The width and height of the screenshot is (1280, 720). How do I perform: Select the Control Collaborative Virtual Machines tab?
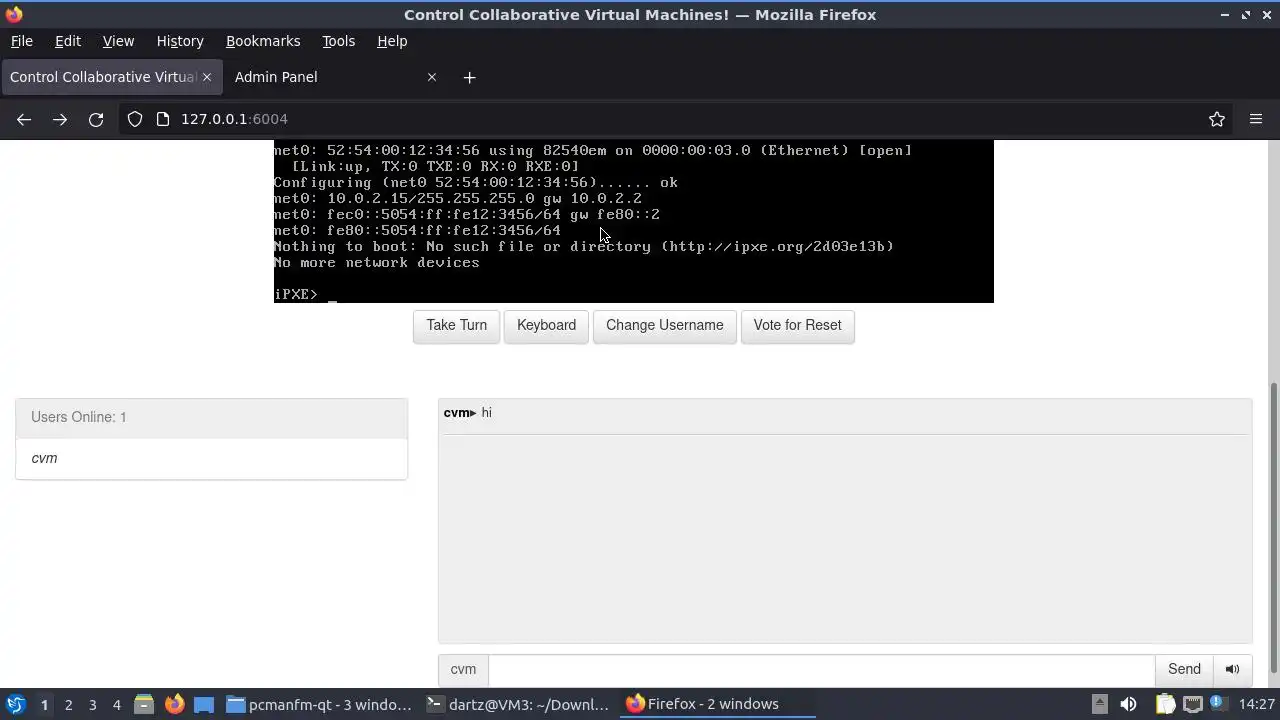(110, 77)
